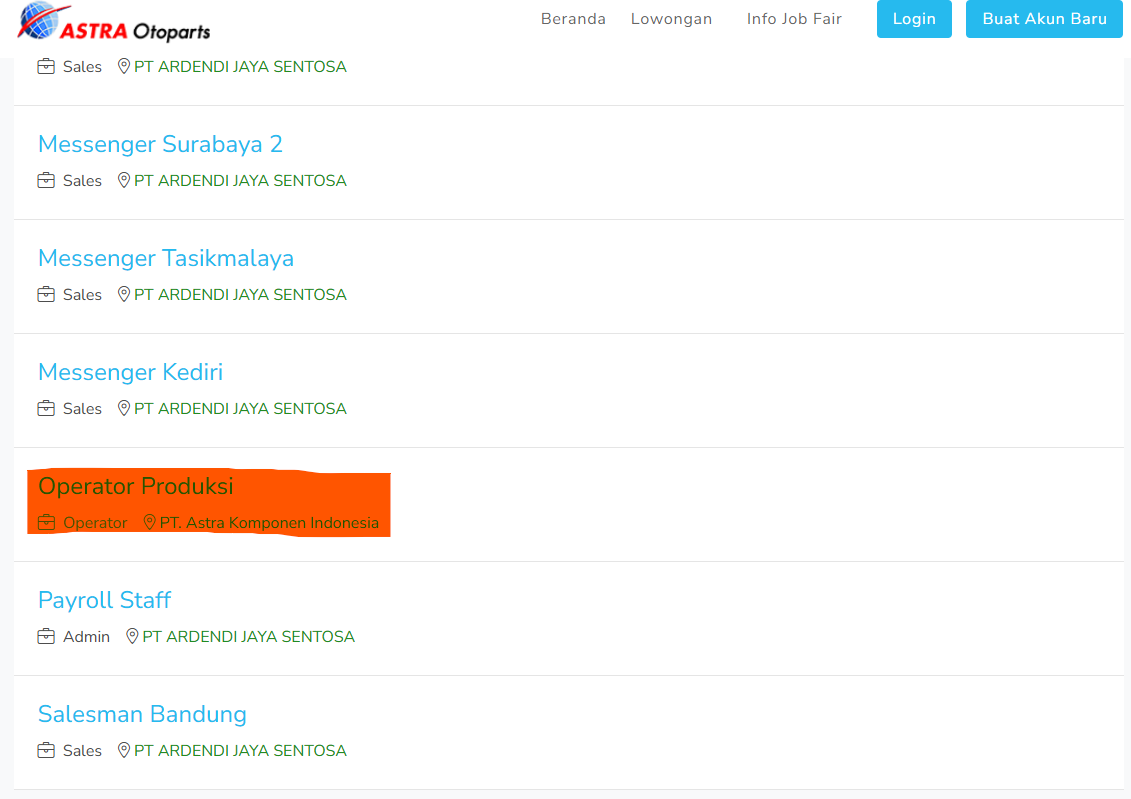Open the Salesman Bandung job listing
This screenshot has width=1131, height=799.
[142, 714]
